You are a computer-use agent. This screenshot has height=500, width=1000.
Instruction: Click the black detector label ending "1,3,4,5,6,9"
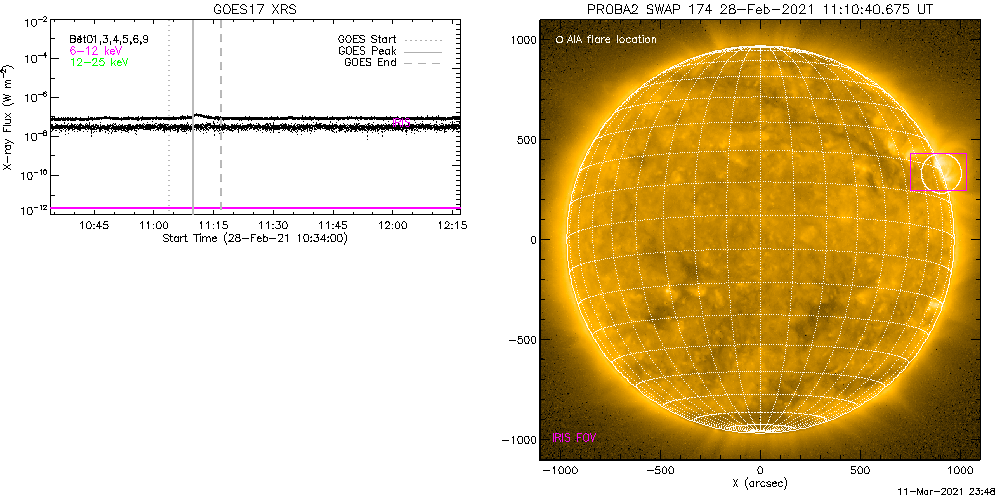(108, 39)
